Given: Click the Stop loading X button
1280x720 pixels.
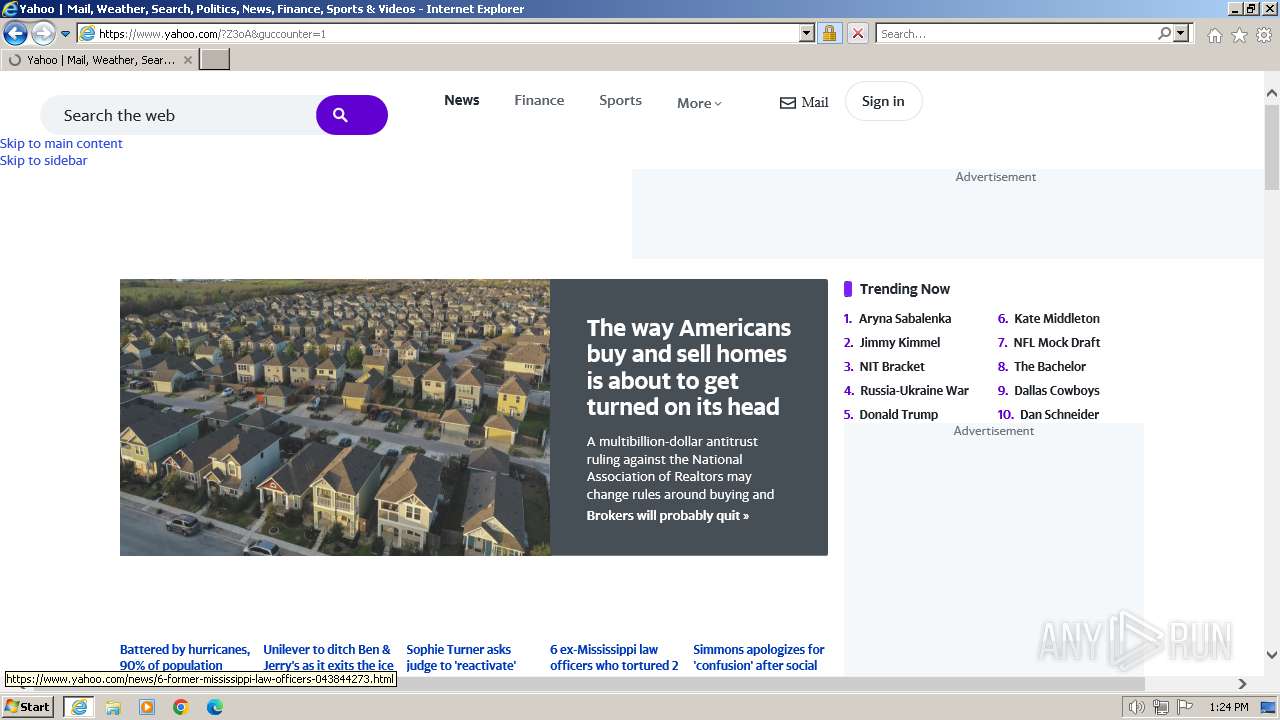Looking at the screenshot, I should tap(858, 33).
